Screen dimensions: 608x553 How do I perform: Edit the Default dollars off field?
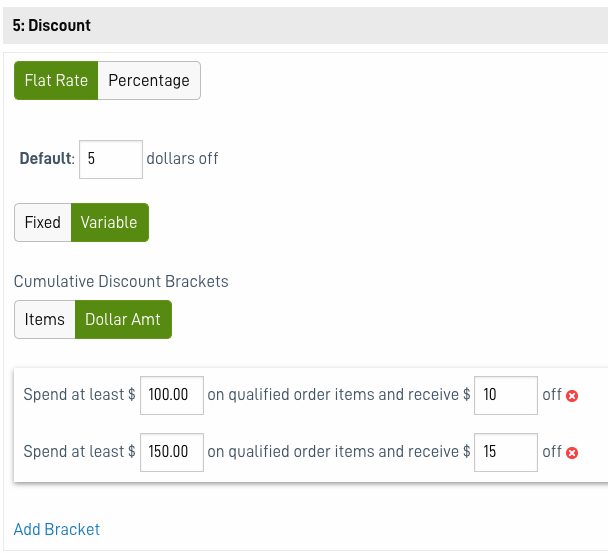tap(111, 159)
